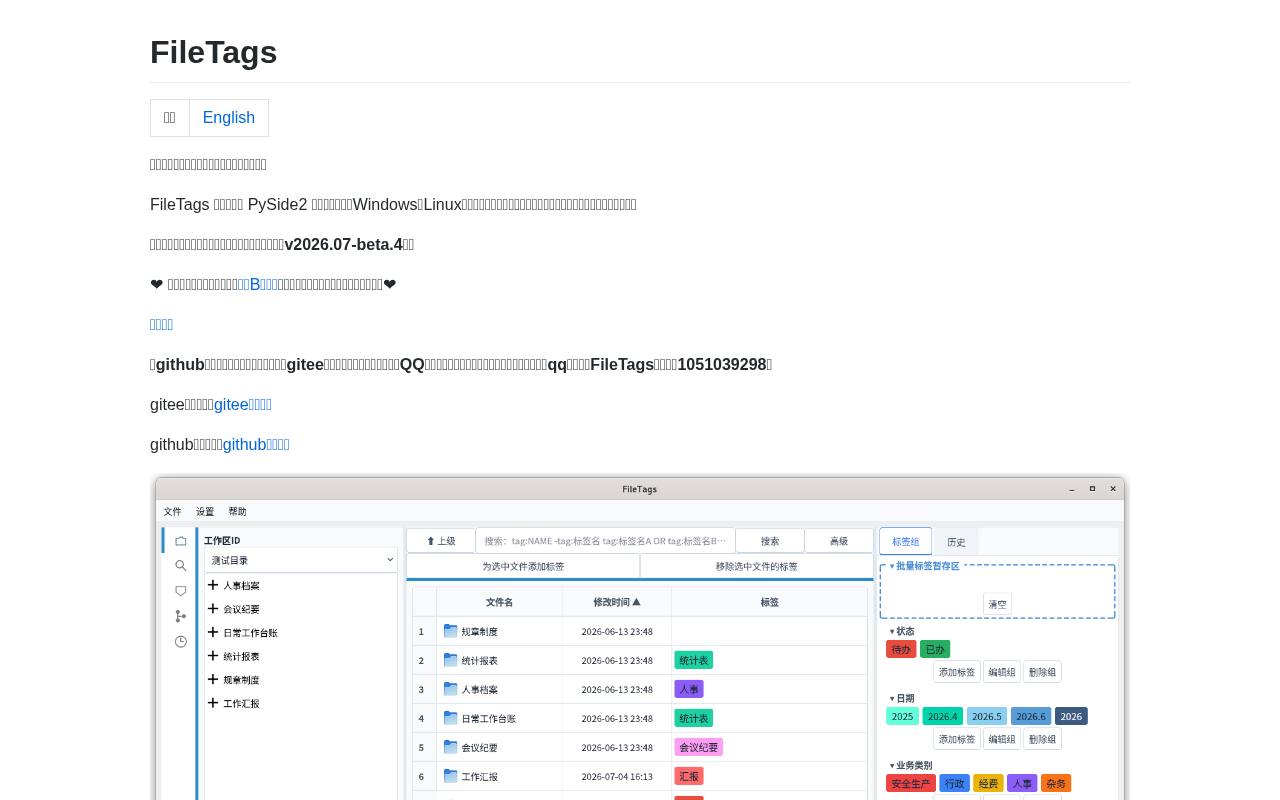Click 添加标签 under the 状态 group
Screen dimensions: 1280x800
pos(957,672)
